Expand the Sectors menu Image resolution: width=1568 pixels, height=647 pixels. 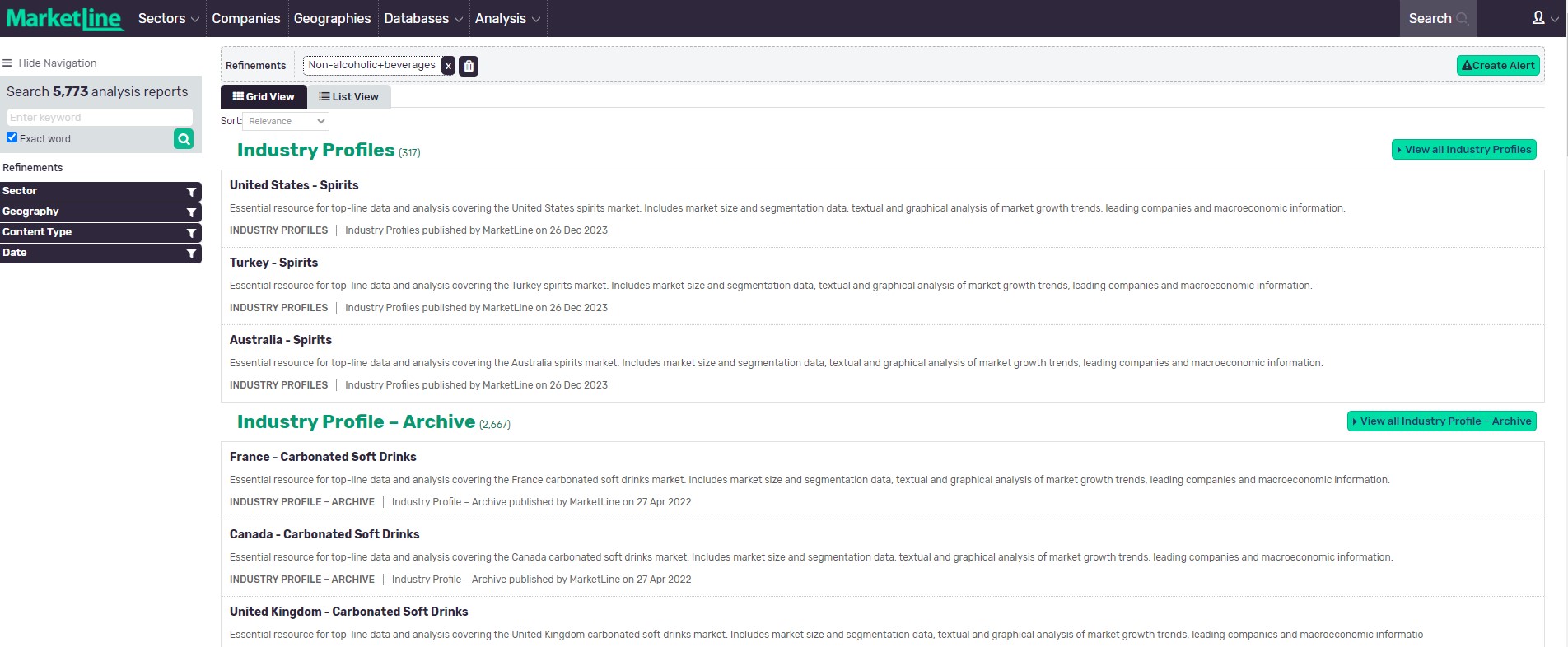(168, 18)
